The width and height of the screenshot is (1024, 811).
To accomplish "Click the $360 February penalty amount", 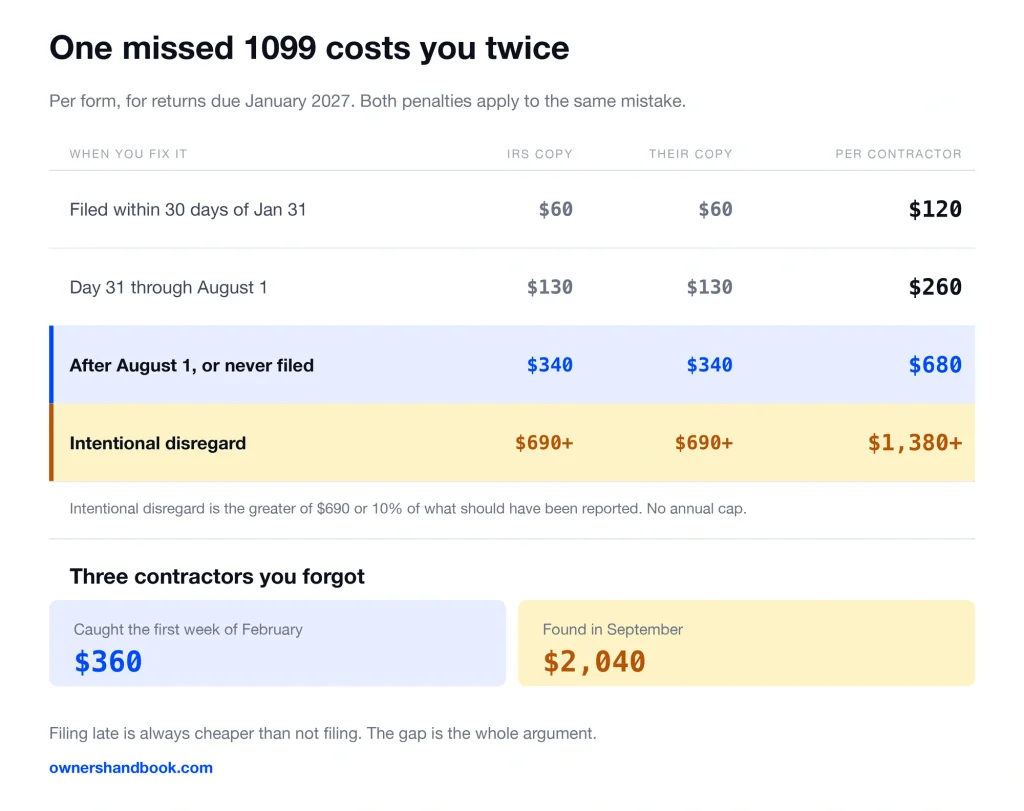I will coord(108,662).
